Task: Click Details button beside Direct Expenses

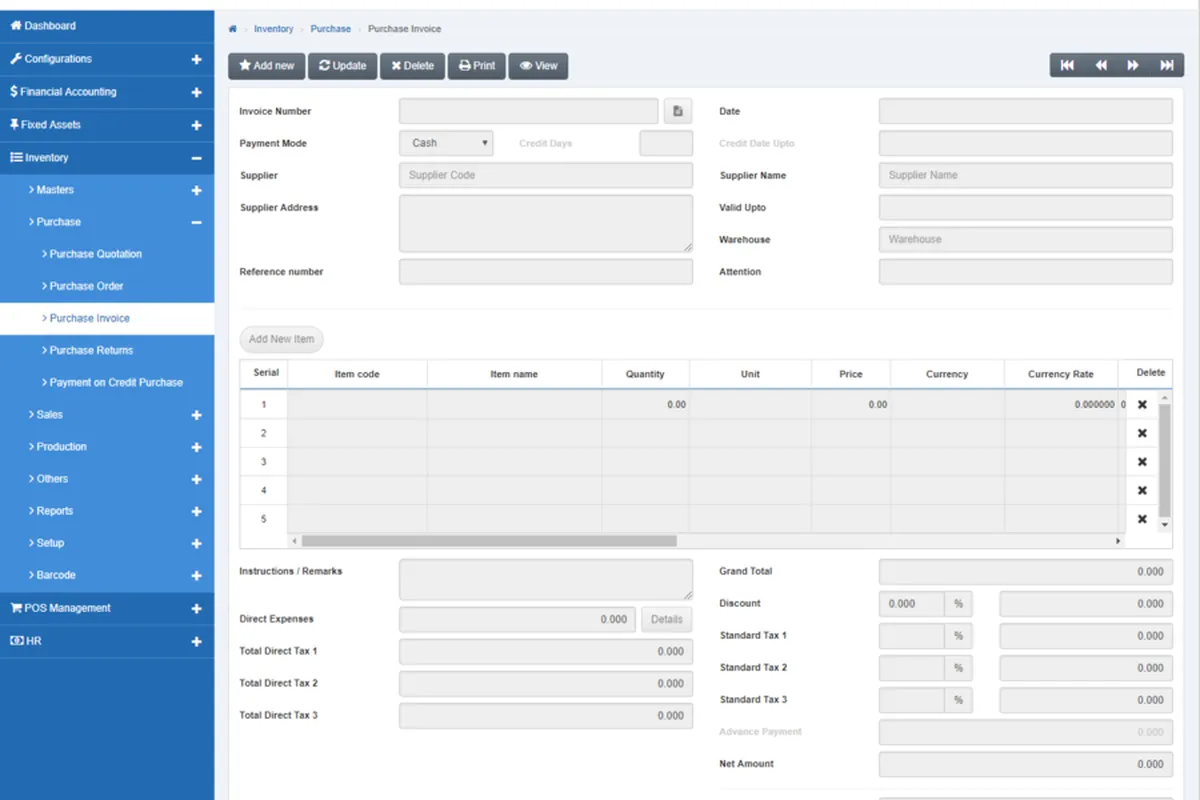Action: click(666, 620)
